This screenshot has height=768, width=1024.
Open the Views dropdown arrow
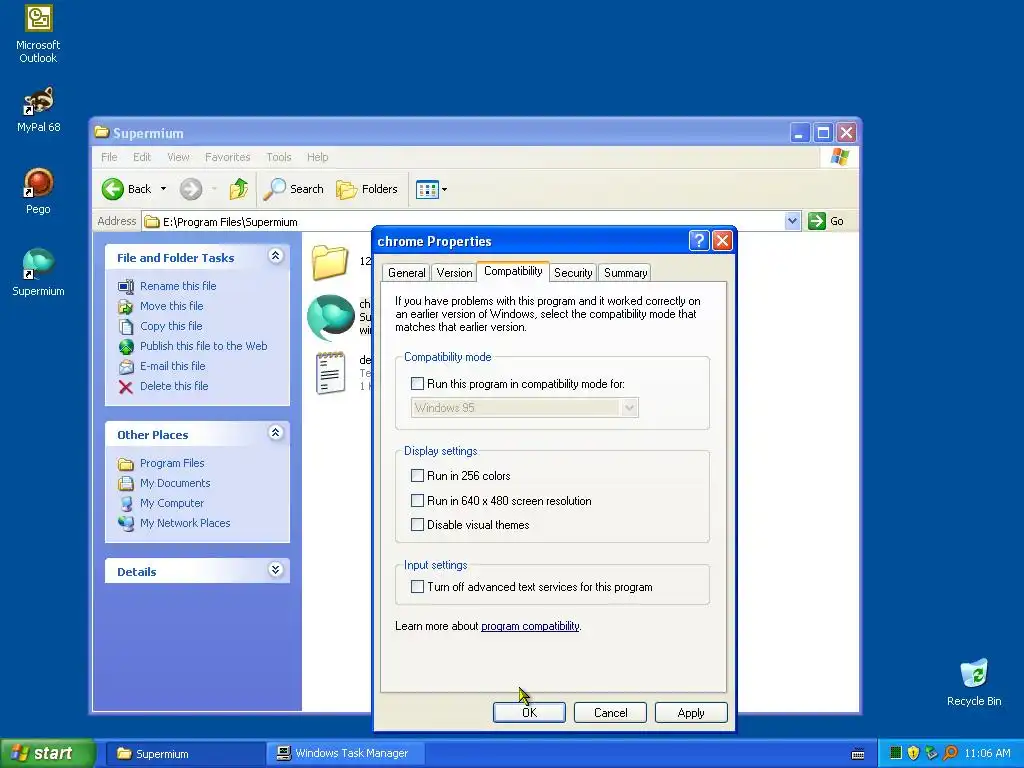[445, 189]
